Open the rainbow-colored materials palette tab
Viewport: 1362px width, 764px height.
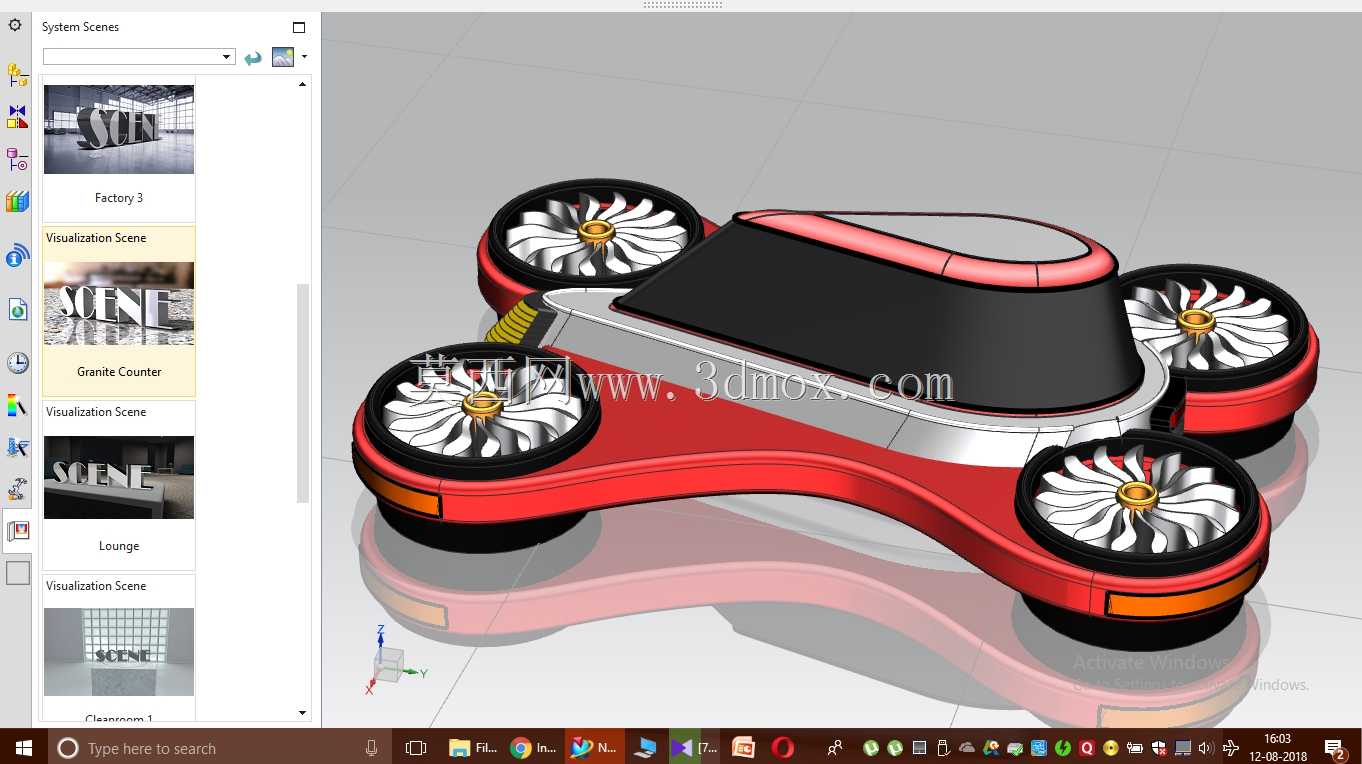pos(17,405)
